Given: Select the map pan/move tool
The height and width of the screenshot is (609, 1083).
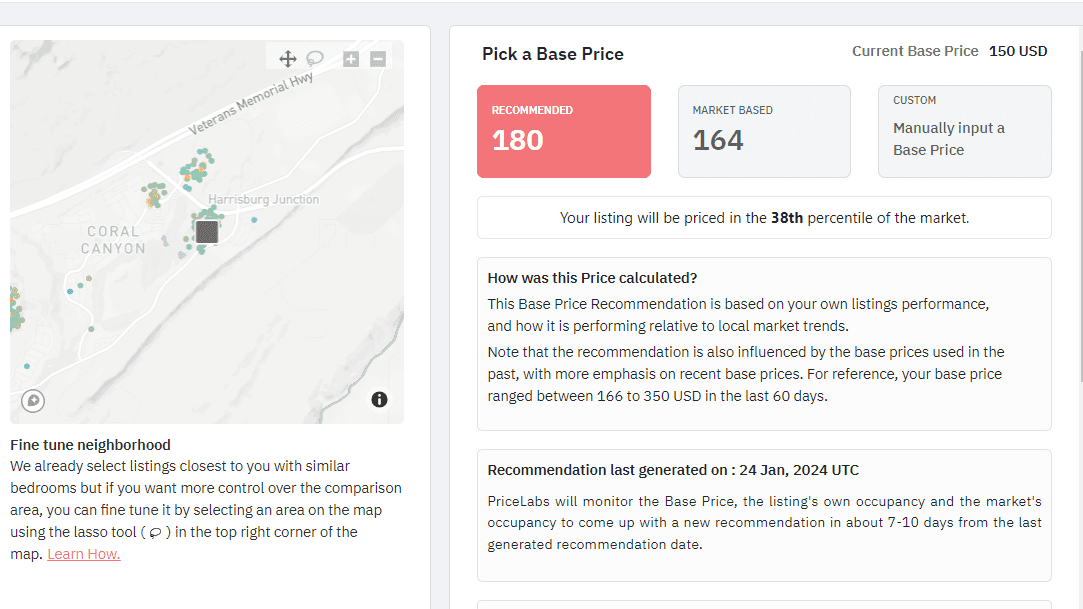Looking at the screenshot, I should pos(287,59).
